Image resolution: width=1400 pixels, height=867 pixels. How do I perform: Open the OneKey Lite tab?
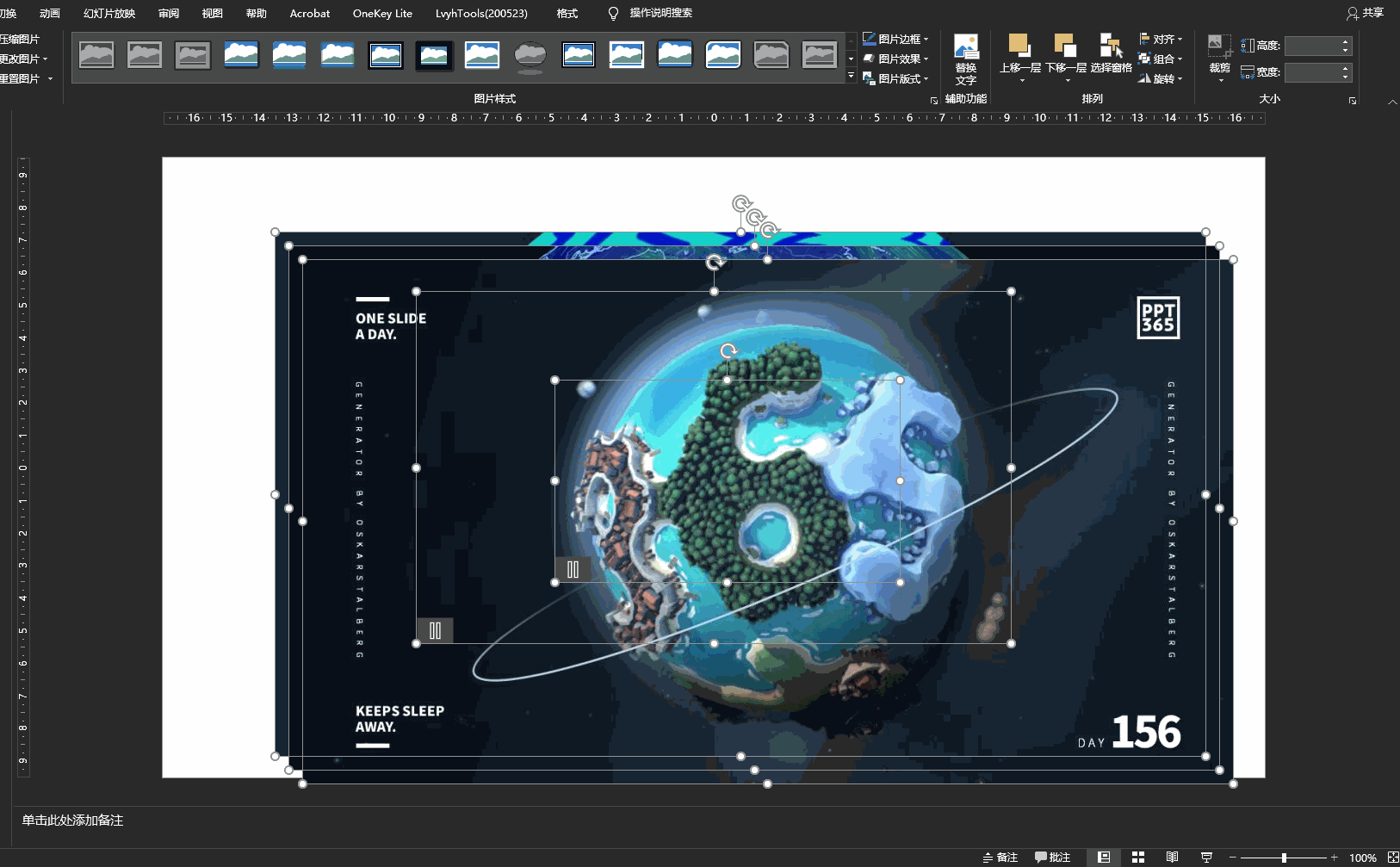(382, 13)
